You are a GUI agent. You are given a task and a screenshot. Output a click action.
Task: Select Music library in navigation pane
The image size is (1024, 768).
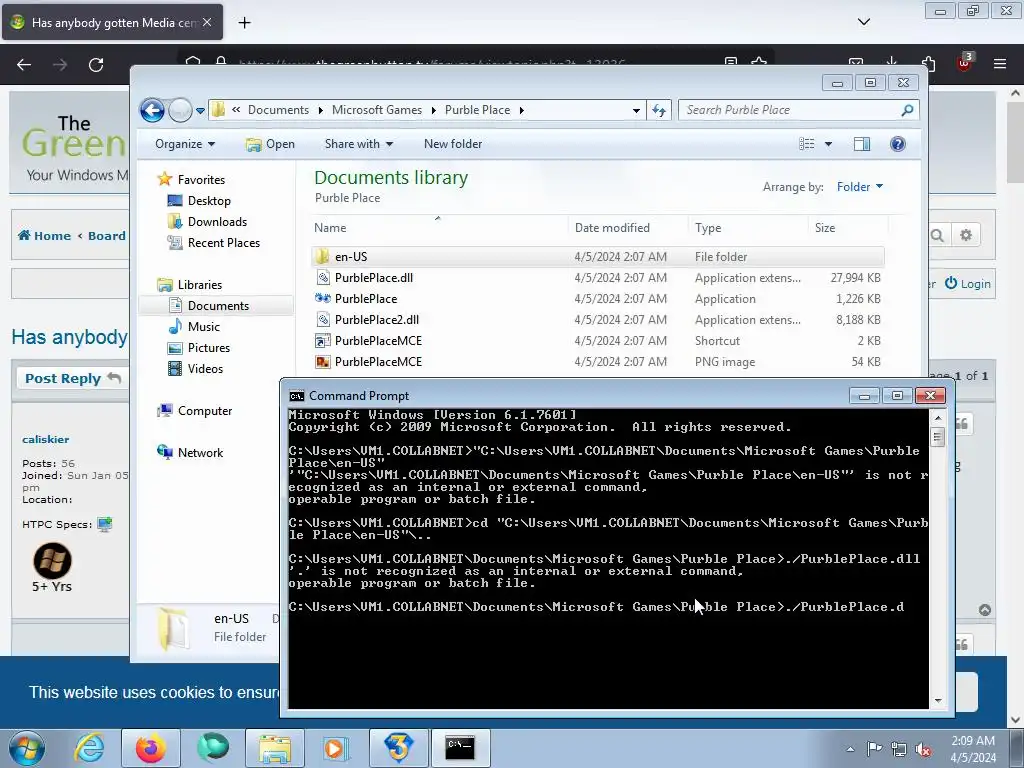click(204, 327)
